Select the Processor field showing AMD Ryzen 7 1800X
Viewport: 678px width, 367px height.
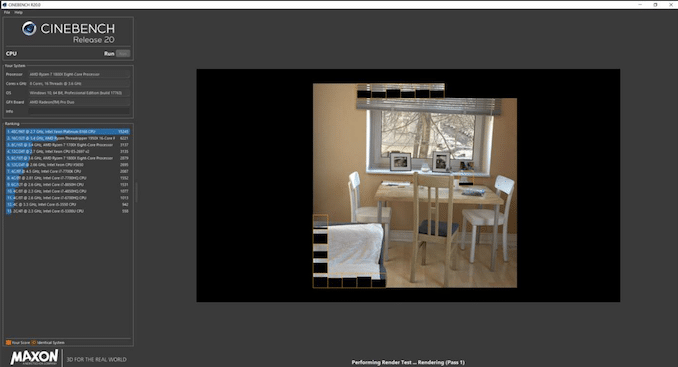tap(79, 74)
